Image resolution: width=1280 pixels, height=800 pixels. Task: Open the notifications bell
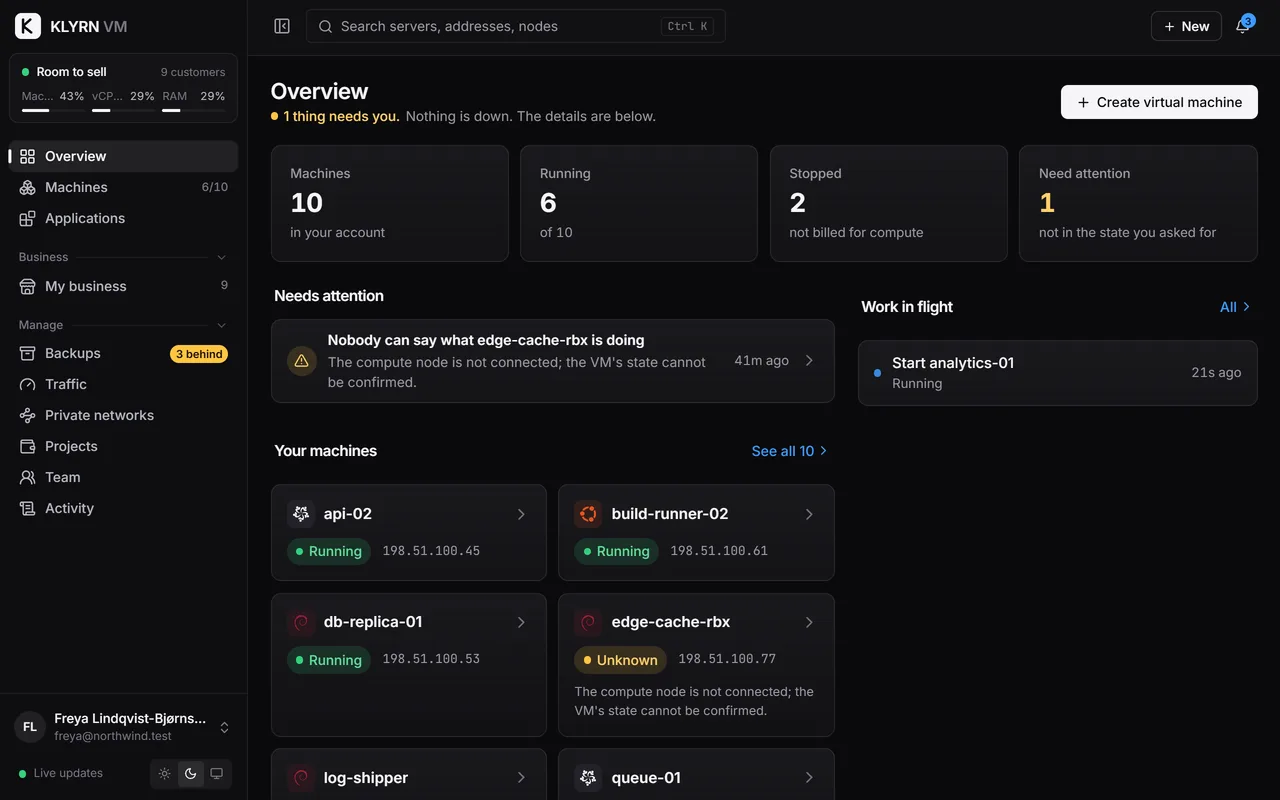click(x=1243, y=26)
